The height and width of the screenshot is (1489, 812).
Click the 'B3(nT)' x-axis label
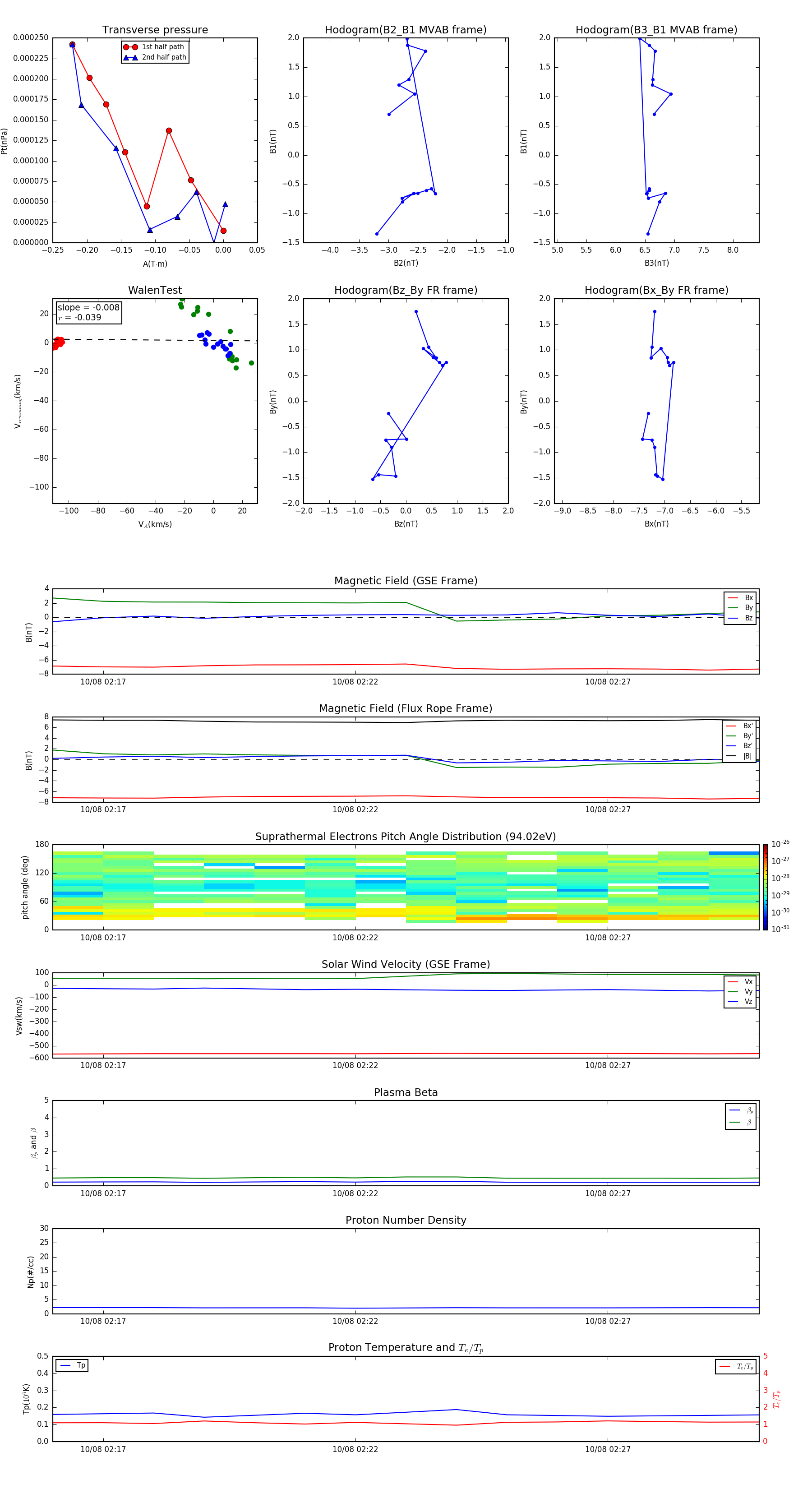656,263
